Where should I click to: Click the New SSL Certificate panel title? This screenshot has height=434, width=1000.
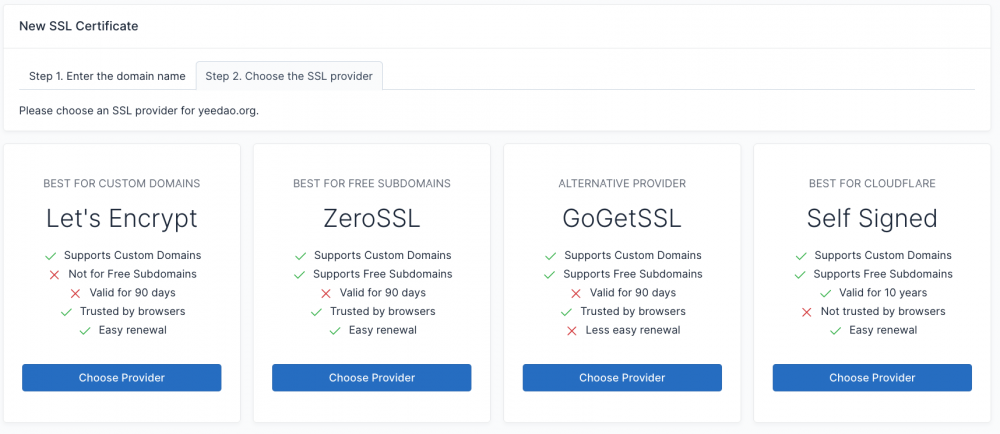pyautogui.click(x=78, y=26)
